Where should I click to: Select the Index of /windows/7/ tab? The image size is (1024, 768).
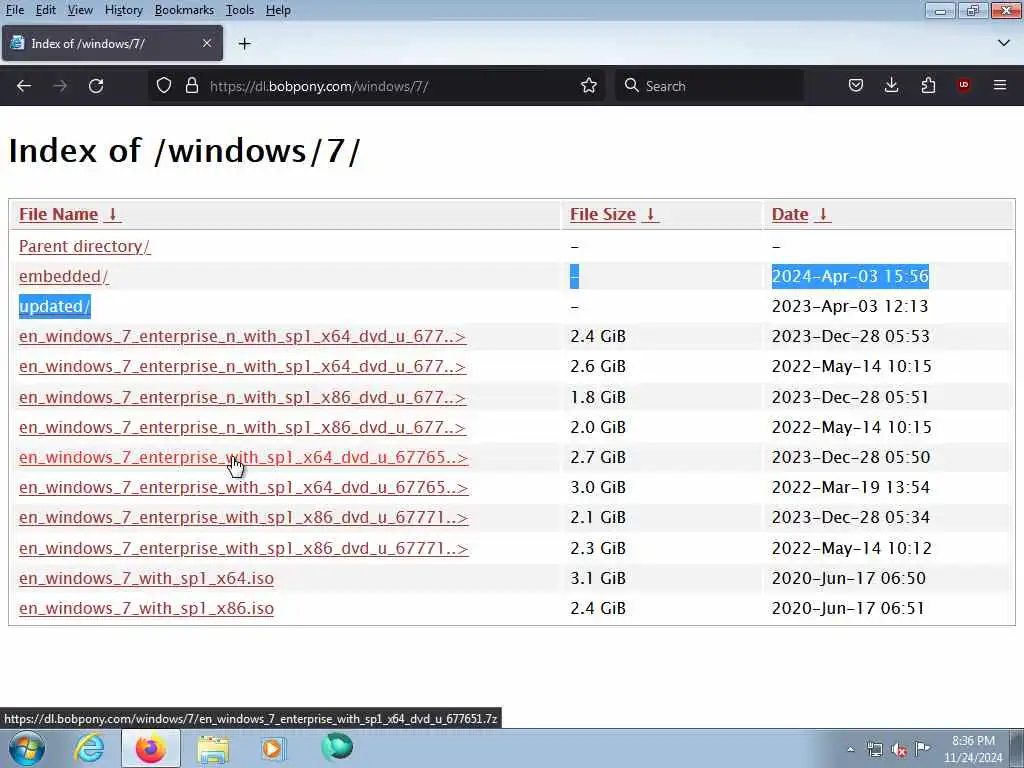(x=112, y=43)
